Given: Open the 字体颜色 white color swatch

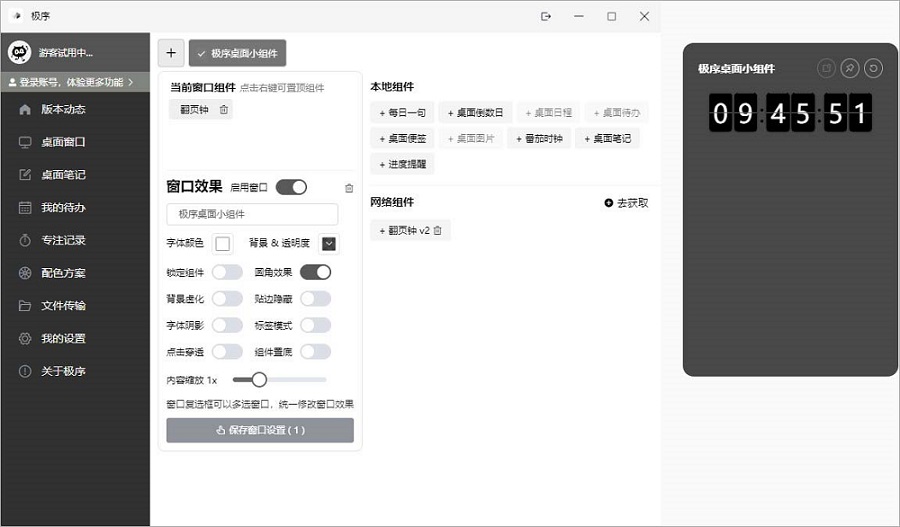Looking at the screenshot, I should [x=223, y=244].
